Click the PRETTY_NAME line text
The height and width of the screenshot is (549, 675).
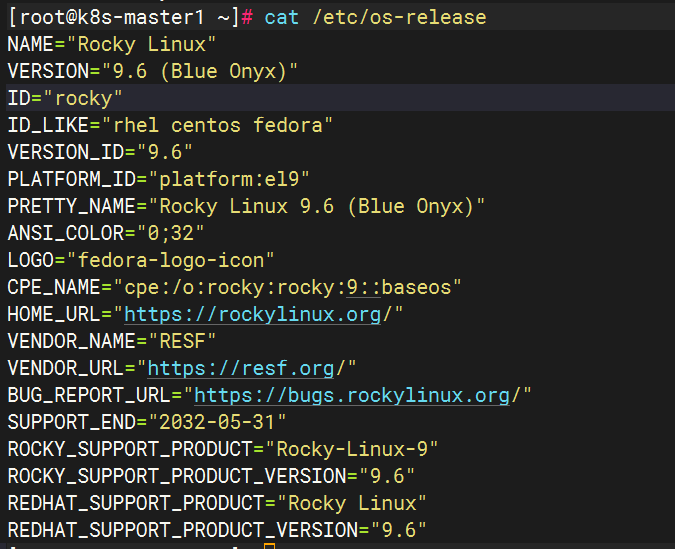tap(246, 207)
